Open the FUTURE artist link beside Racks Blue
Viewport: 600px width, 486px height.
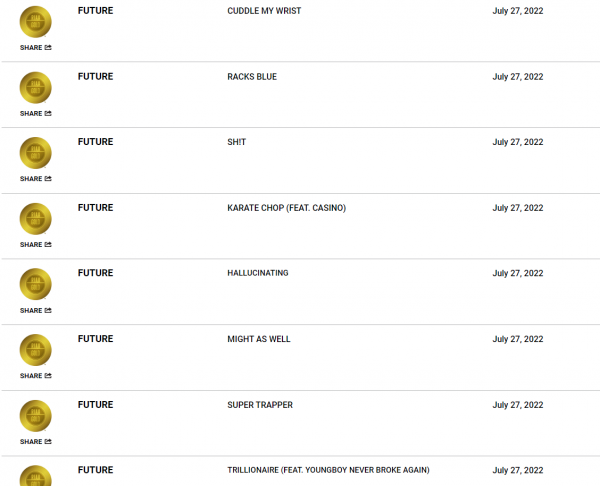click(x=96, y=77)
